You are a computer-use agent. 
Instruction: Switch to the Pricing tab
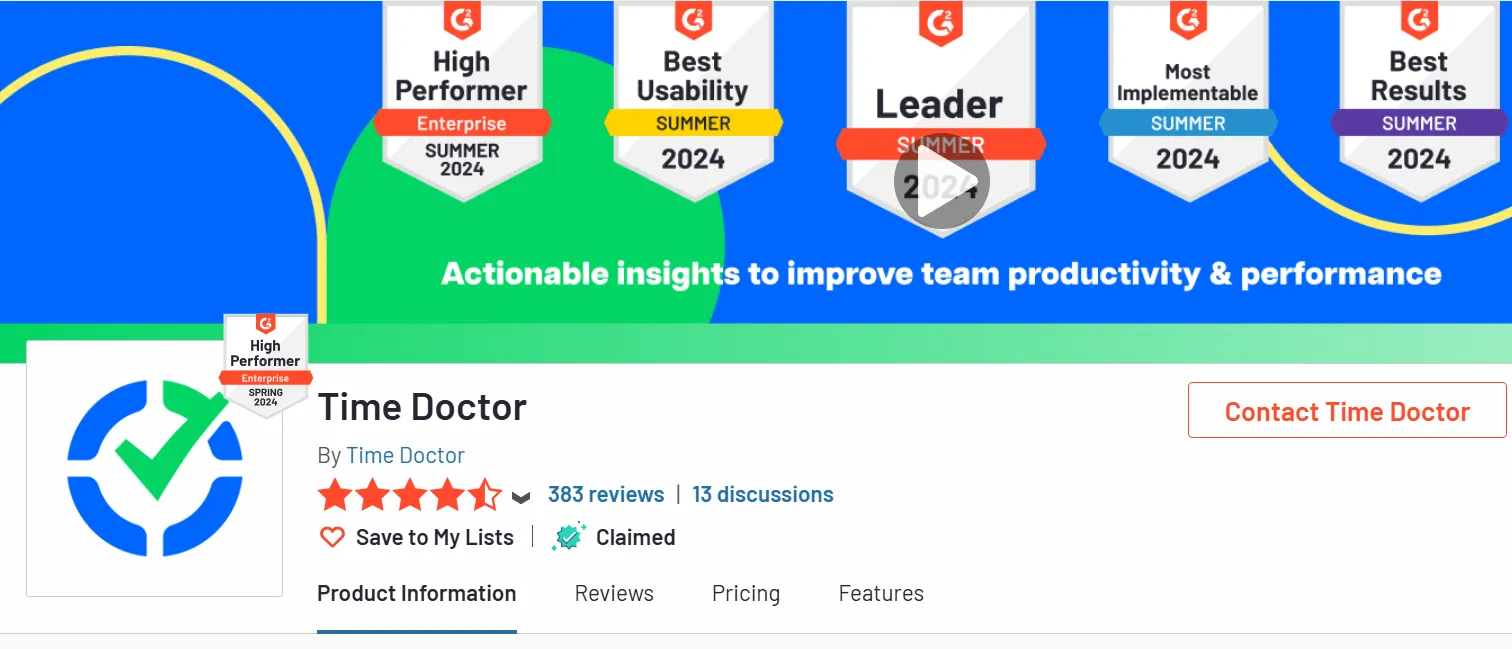point(746,593)
